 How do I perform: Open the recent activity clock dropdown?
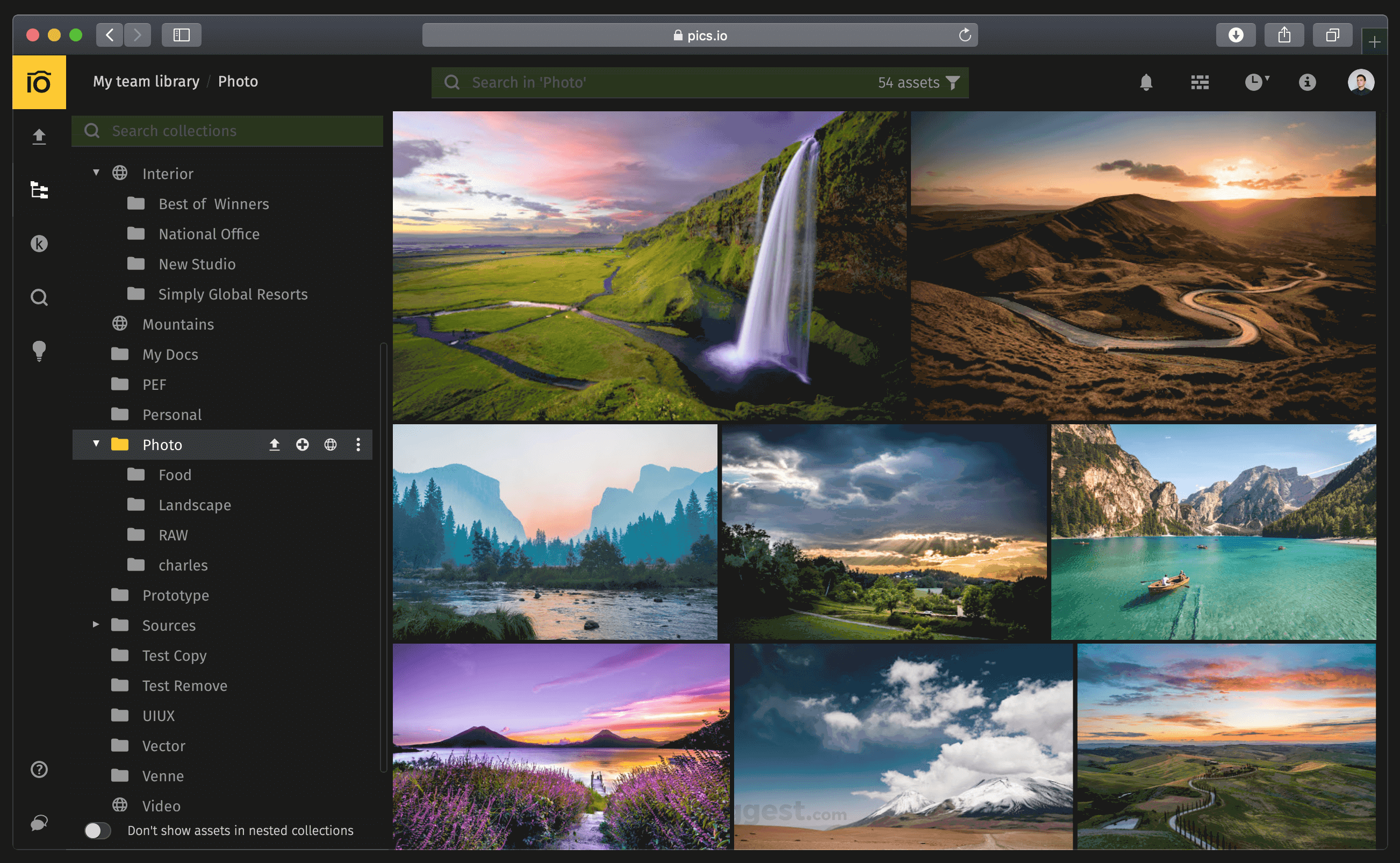pyautogui.click(x=1254, y=82)
